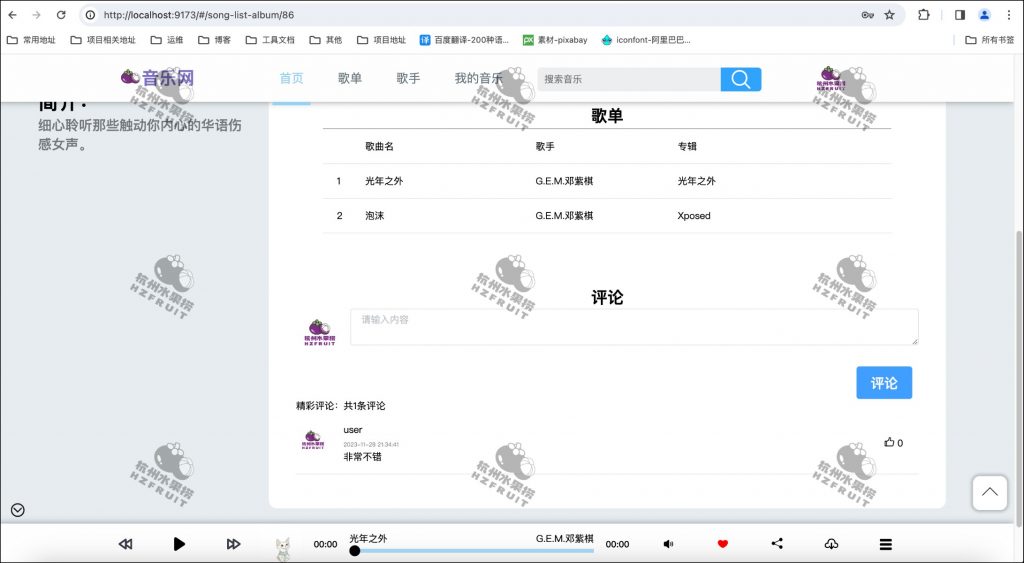Select the song row 光年之外
Image resolution: width=1024 pixels, height=563 pixels.
607,181
